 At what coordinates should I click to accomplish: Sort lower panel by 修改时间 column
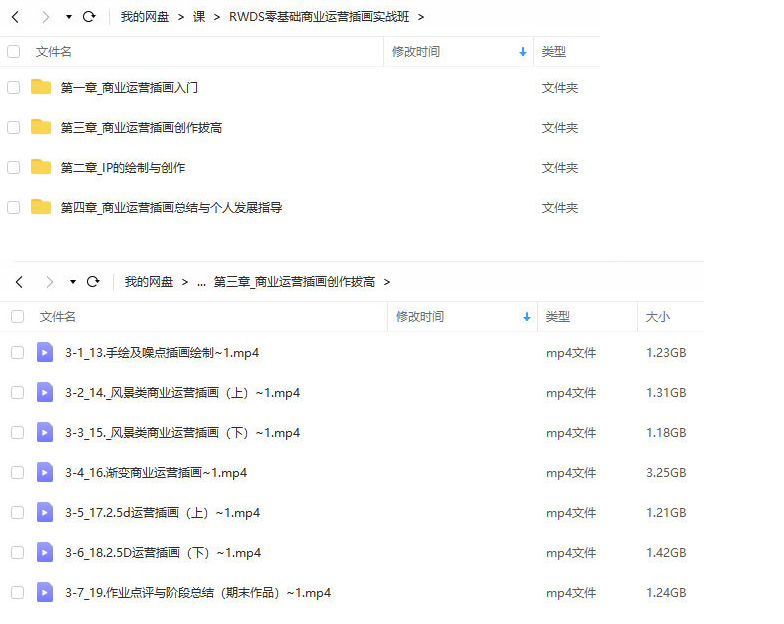pos(420,316)
